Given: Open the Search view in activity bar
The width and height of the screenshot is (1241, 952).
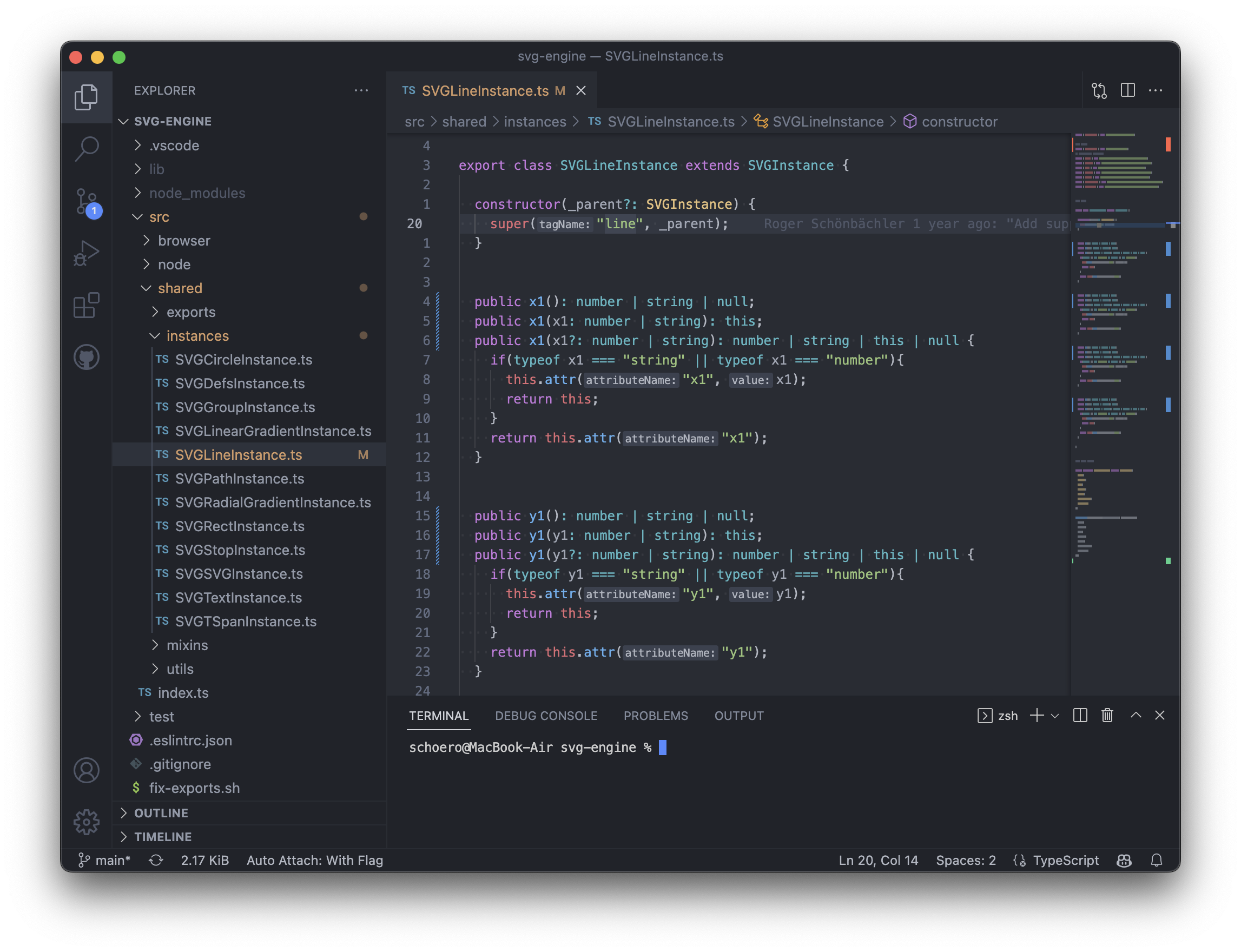Looking at the screenshot, I should coord(86,149).
